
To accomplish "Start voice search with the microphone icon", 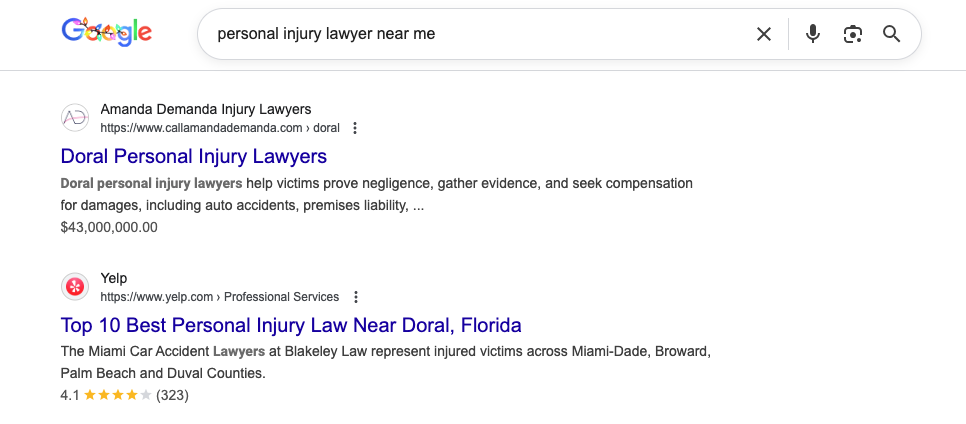I will tap(813, 34).
